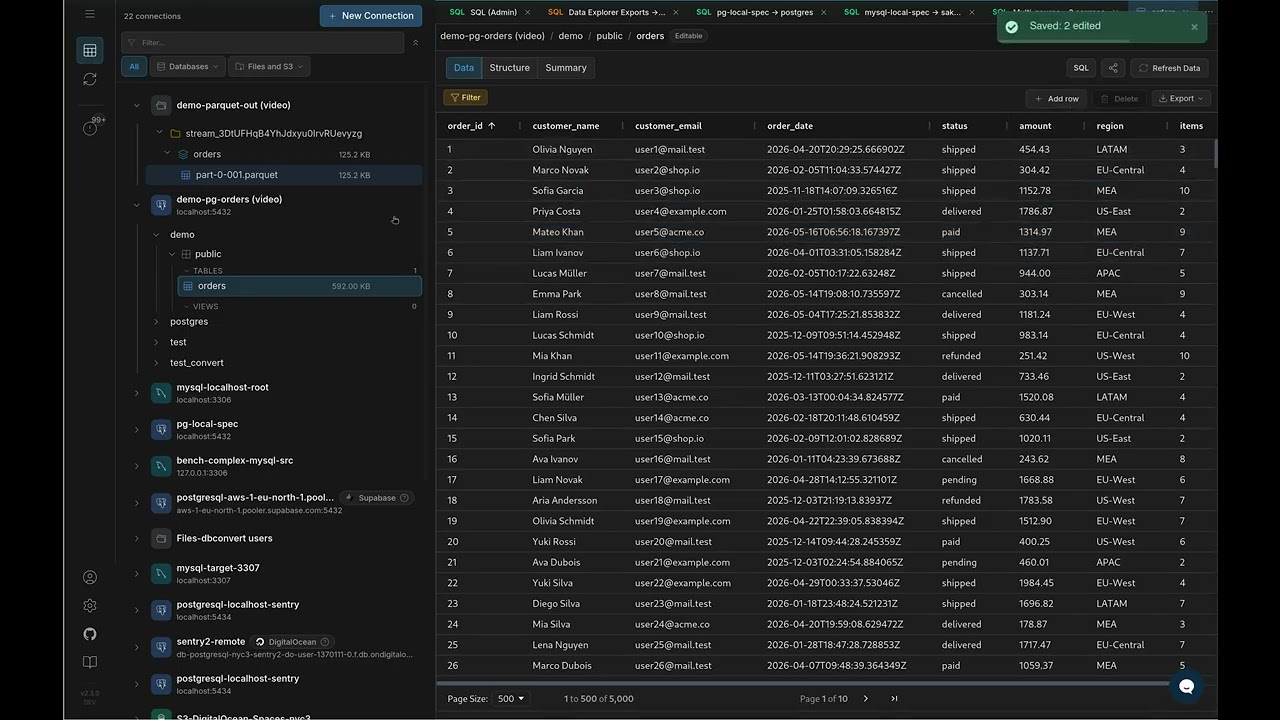Expand the postgres database node
Screen dimensions: 1280x720
(156, 322)
